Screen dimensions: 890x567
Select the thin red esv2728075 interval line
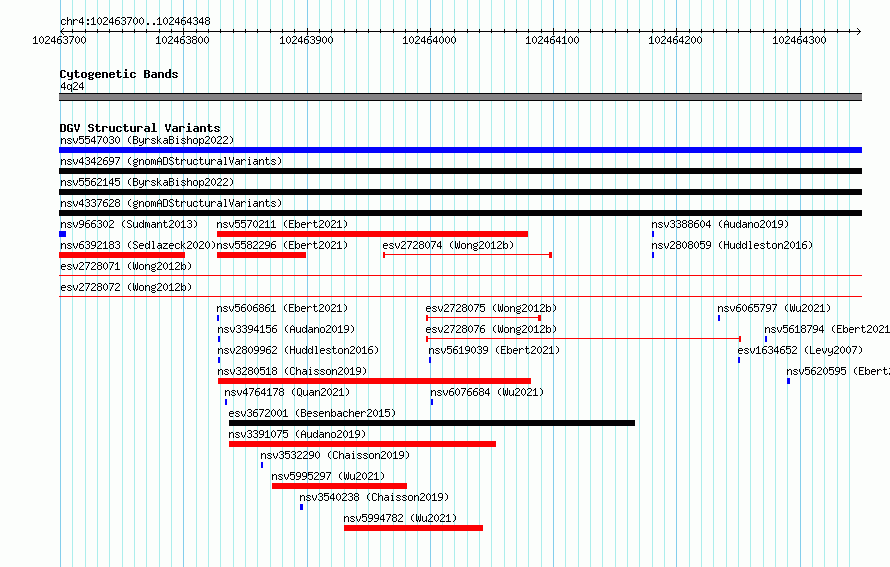click(483, 318)
